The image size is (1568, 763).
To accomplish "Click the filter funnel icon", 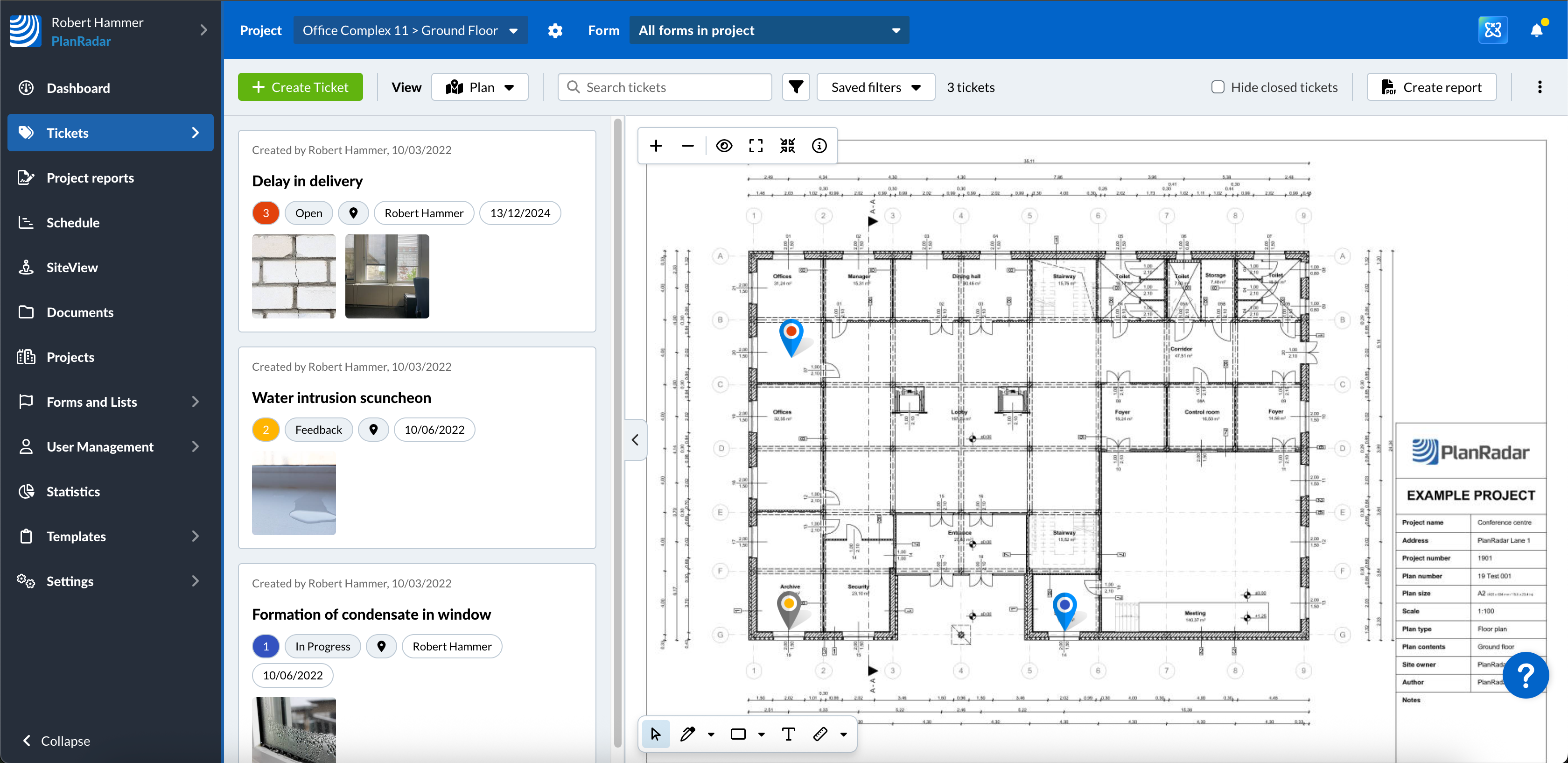I will (796, 87).
